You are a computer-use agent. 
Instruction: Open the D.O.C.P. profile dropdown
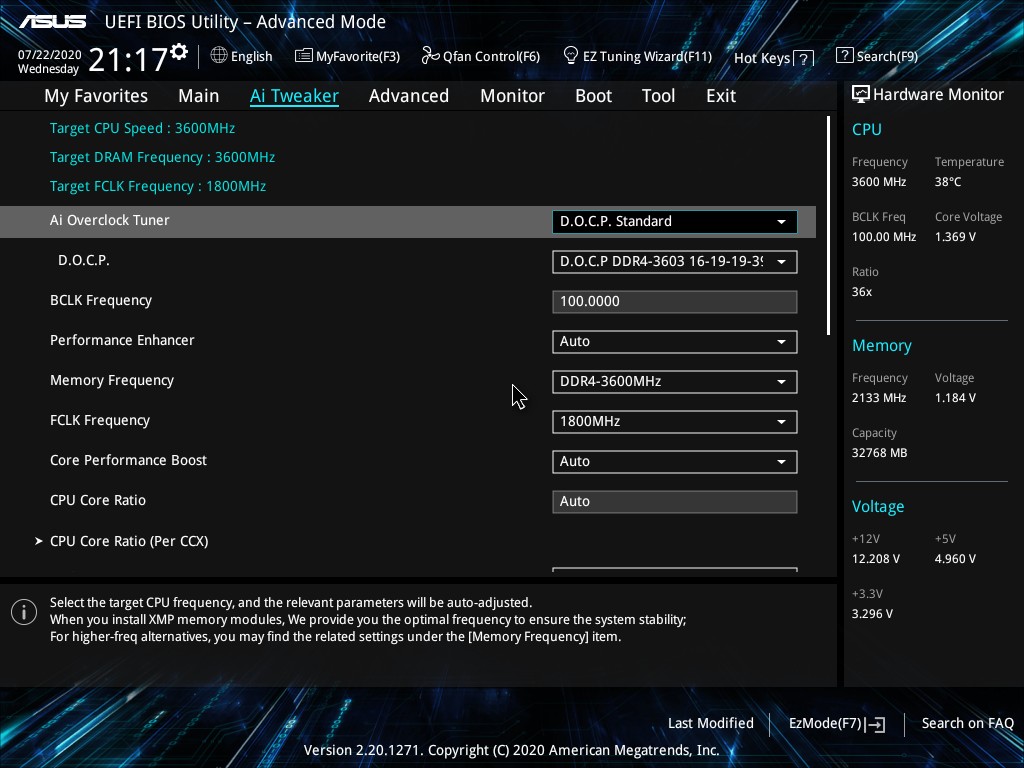click(674, 261)
